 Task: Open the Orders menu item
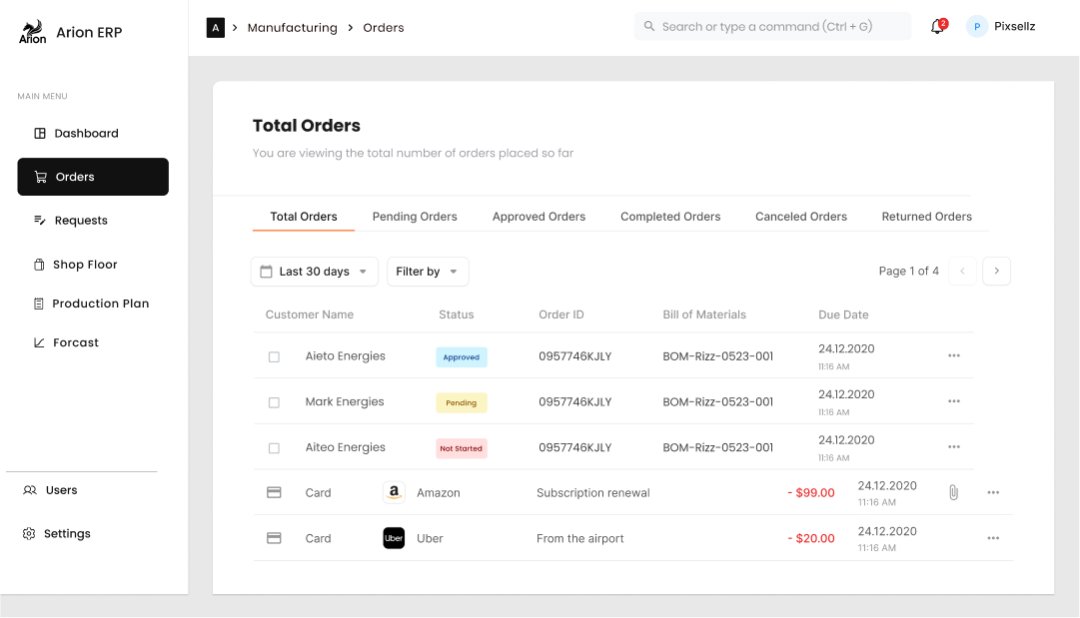tap(93, 176)
